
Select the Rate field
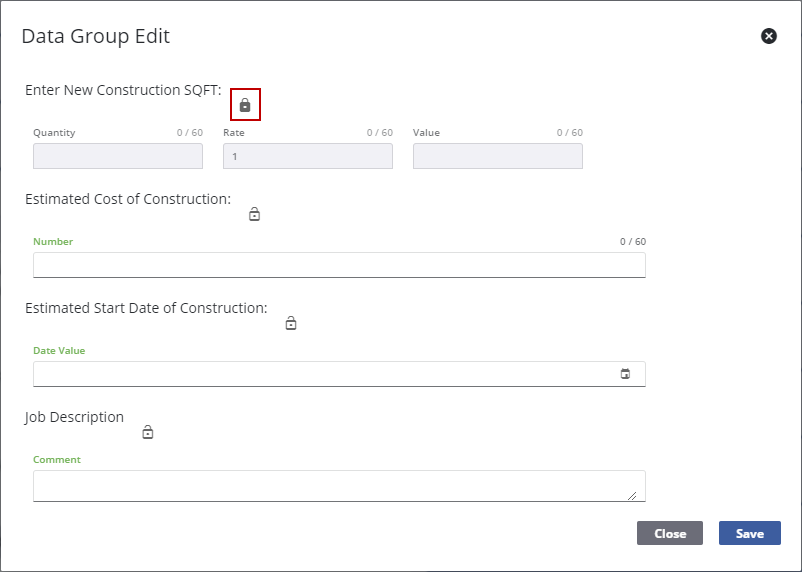(x=308, y=156)
